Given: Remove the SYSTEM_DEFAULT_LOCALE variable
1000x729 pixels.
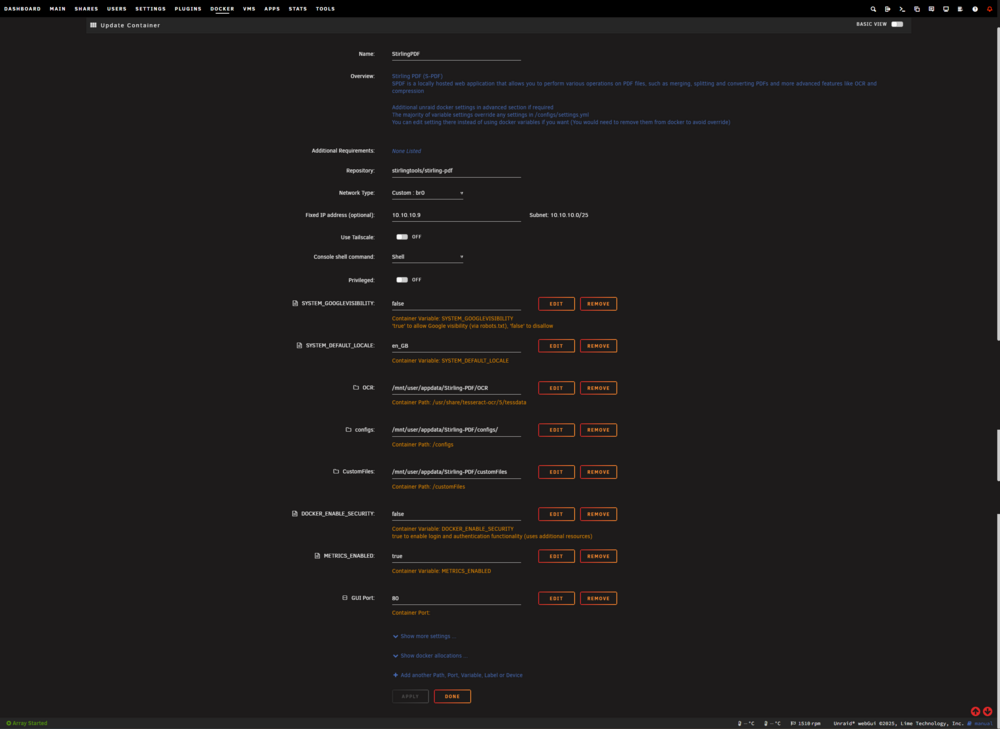Looking at the screenshot, I should 598,346.
